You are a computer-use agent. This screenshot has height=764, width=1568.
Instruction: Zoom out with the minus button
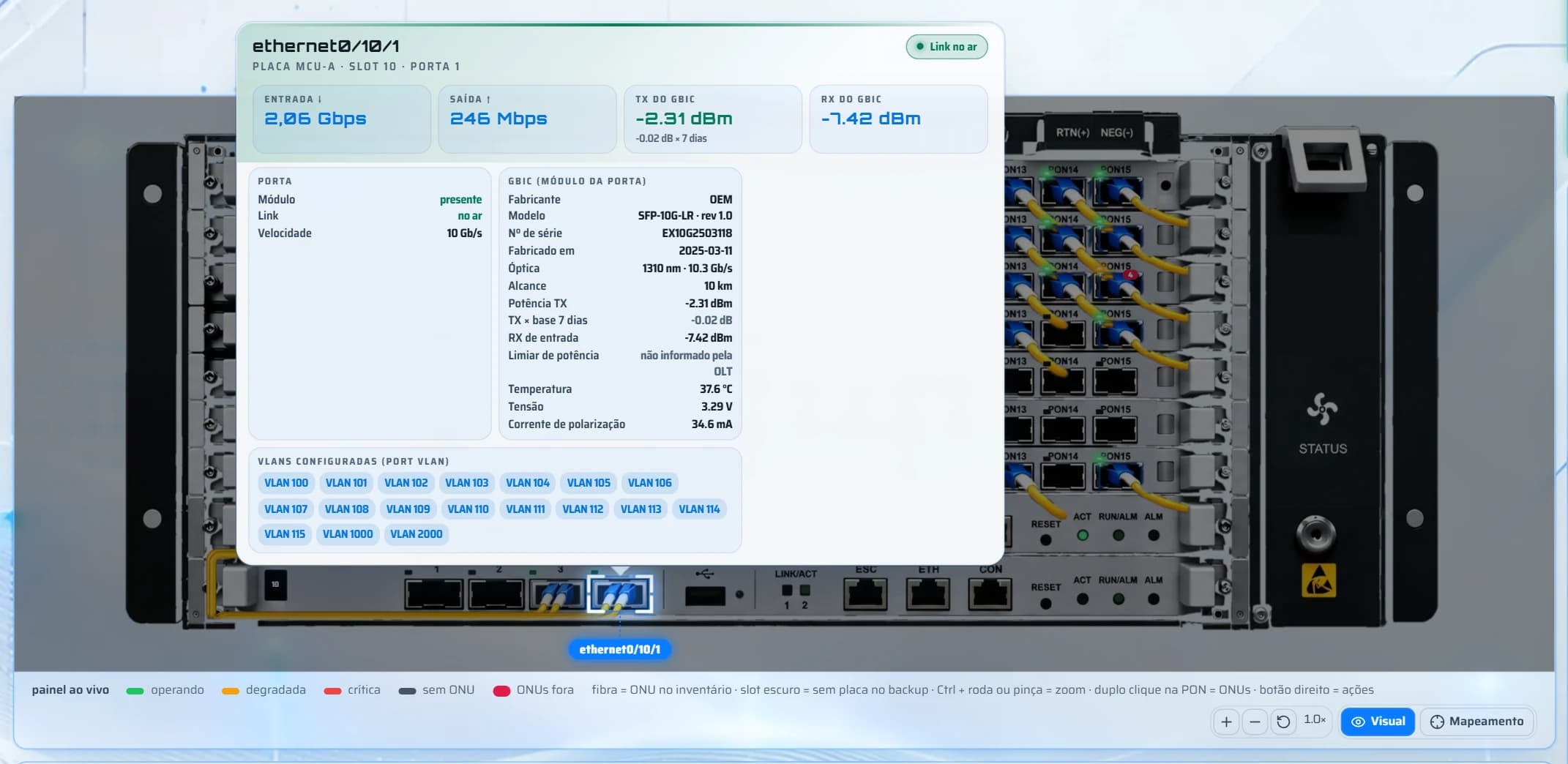1255,722
